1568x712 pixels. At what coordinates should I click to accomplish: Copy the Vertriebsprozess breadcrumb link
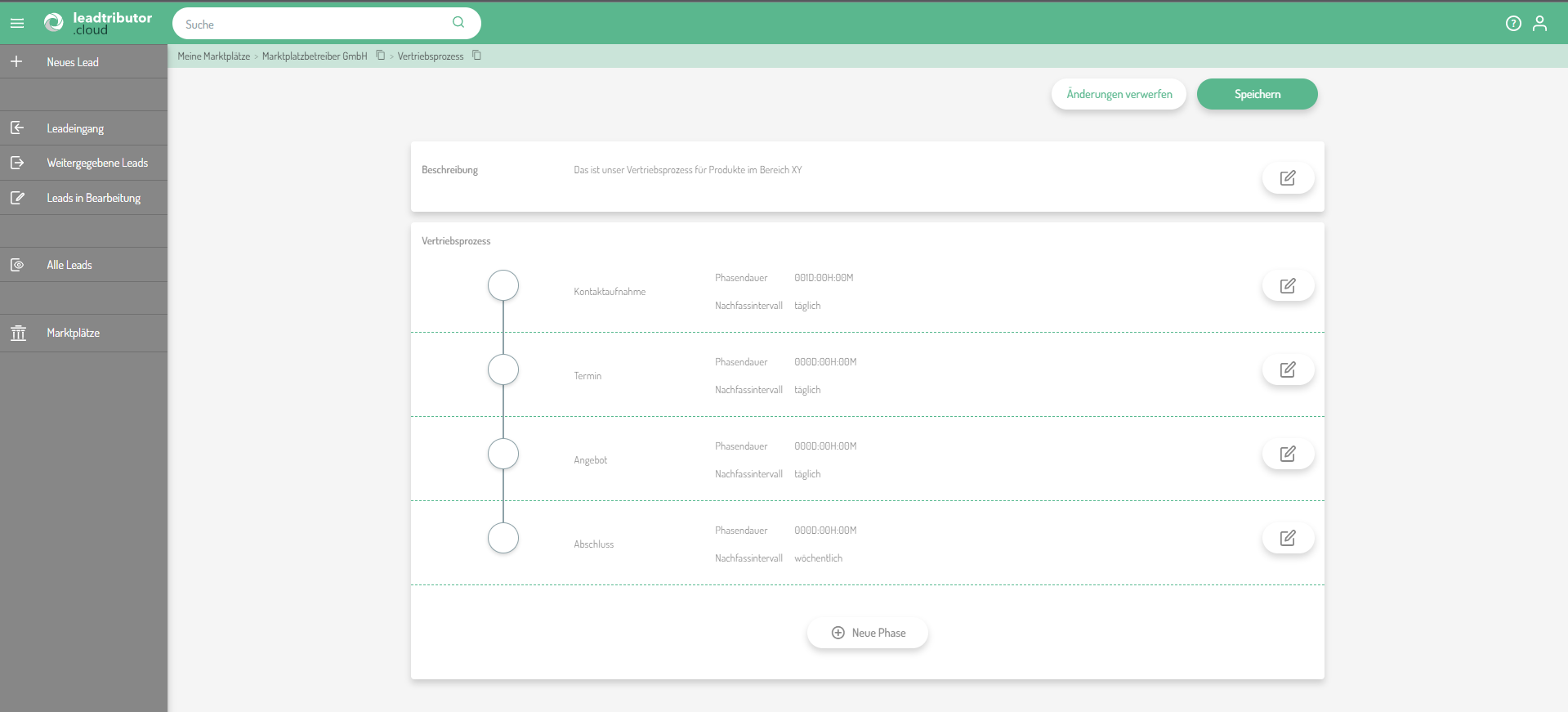coord(477,56)
